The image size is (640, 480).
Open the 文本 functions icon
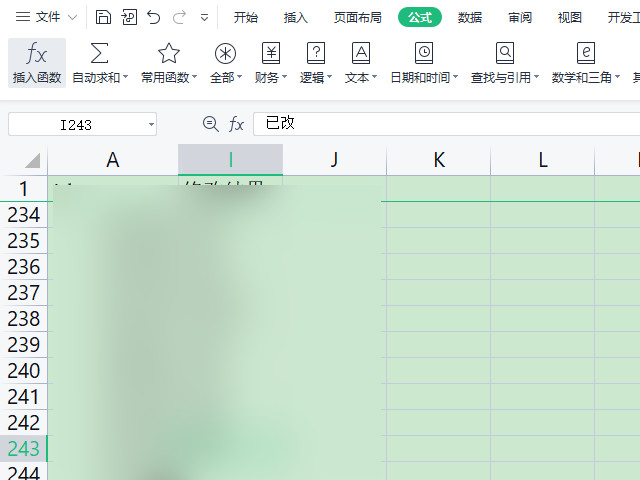pyautogui.click(x=361, y=53)
